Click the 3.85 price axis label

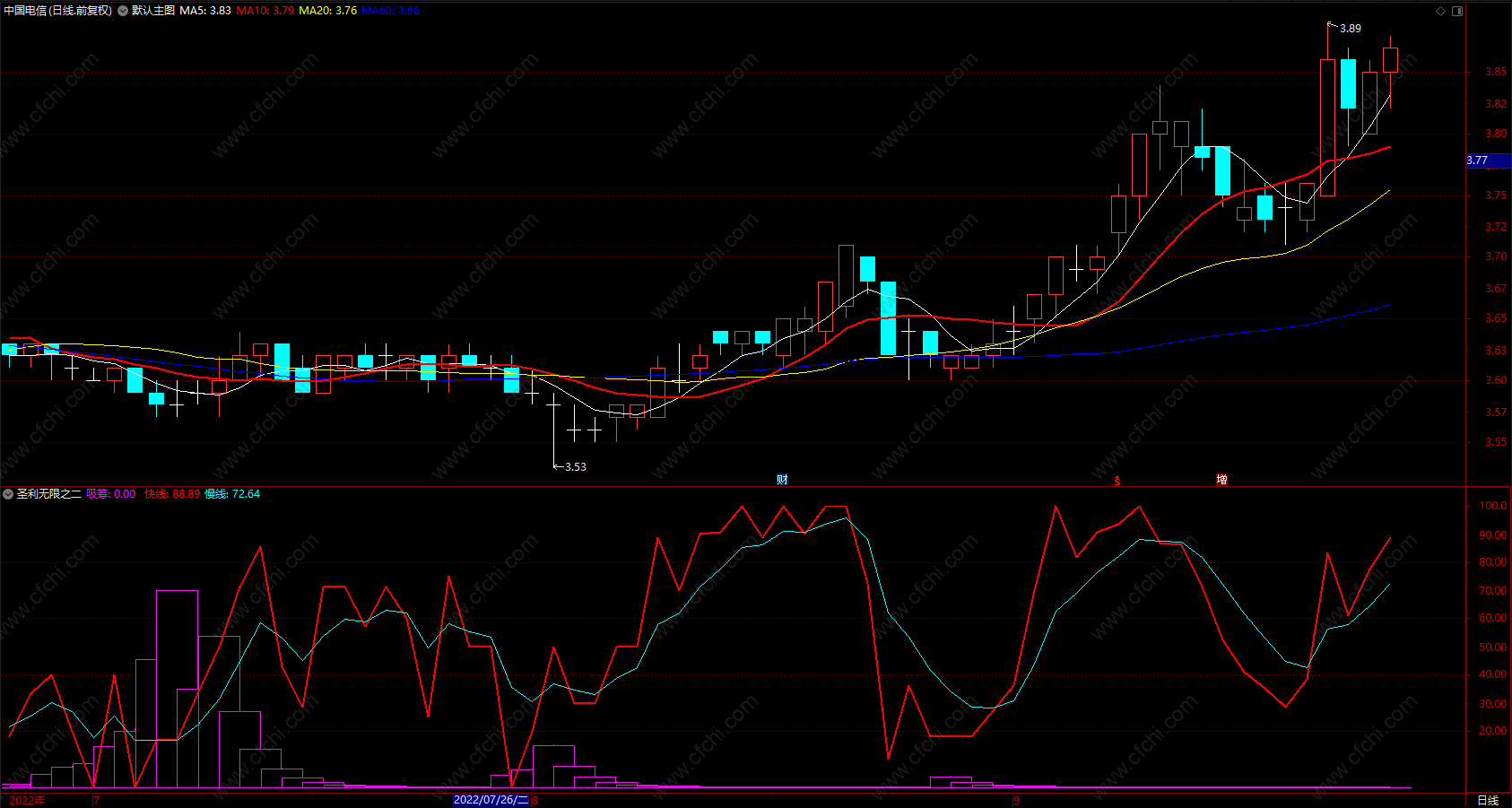tap(1495, 72)
